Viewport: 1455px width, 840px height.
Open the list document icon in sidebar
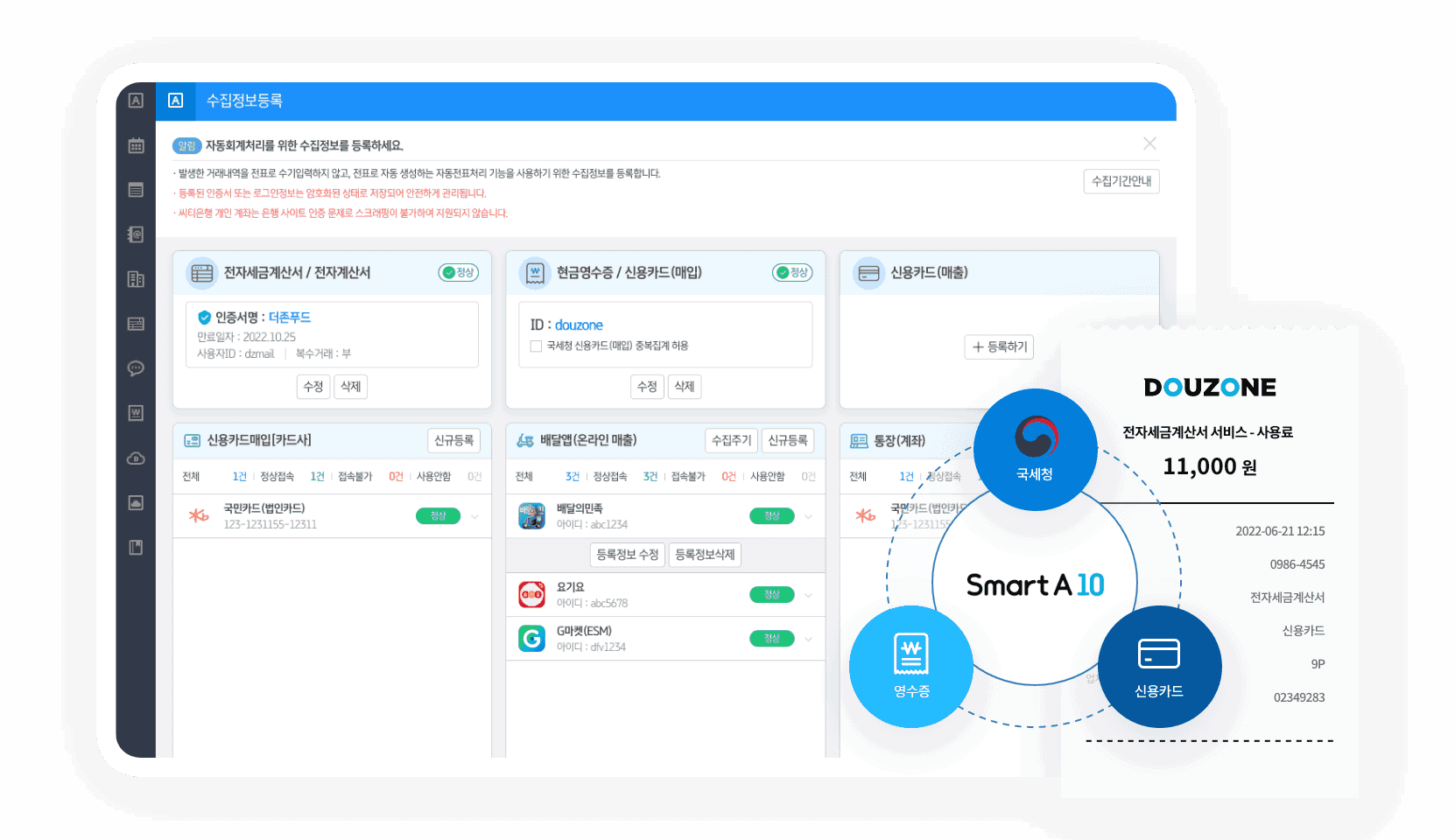coord(136,190)
